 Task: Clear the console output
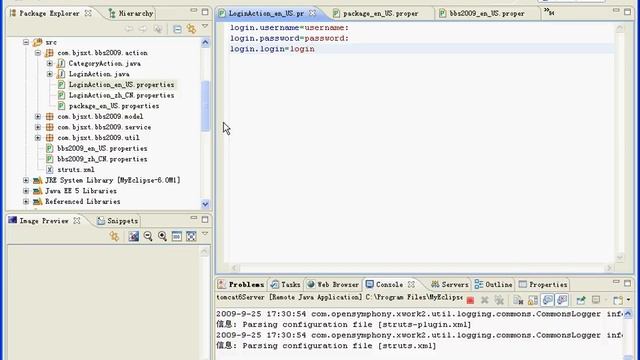click(518, 300)
